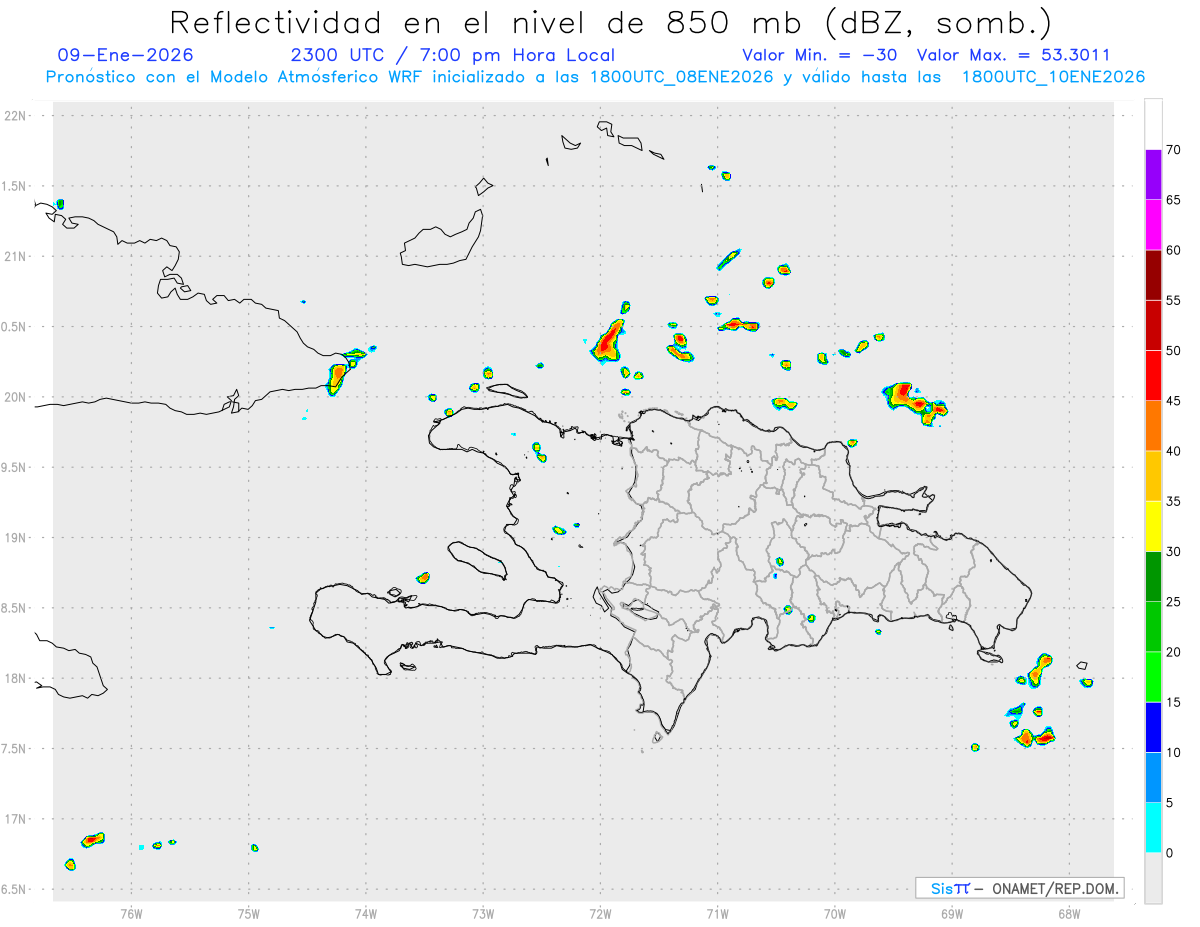
Task: Click the '74W' longitude axis label
Action: point(366,913)
